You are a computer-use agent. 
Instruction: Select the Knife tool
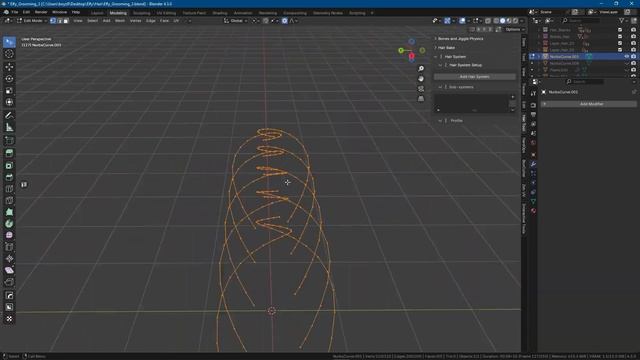(9, 200)
